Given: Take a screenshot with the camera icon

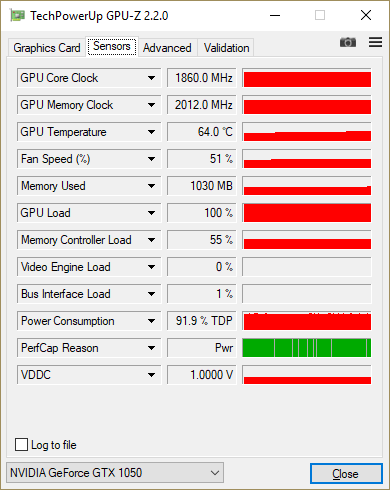Looking at the screenshot, I should [348, 42].
